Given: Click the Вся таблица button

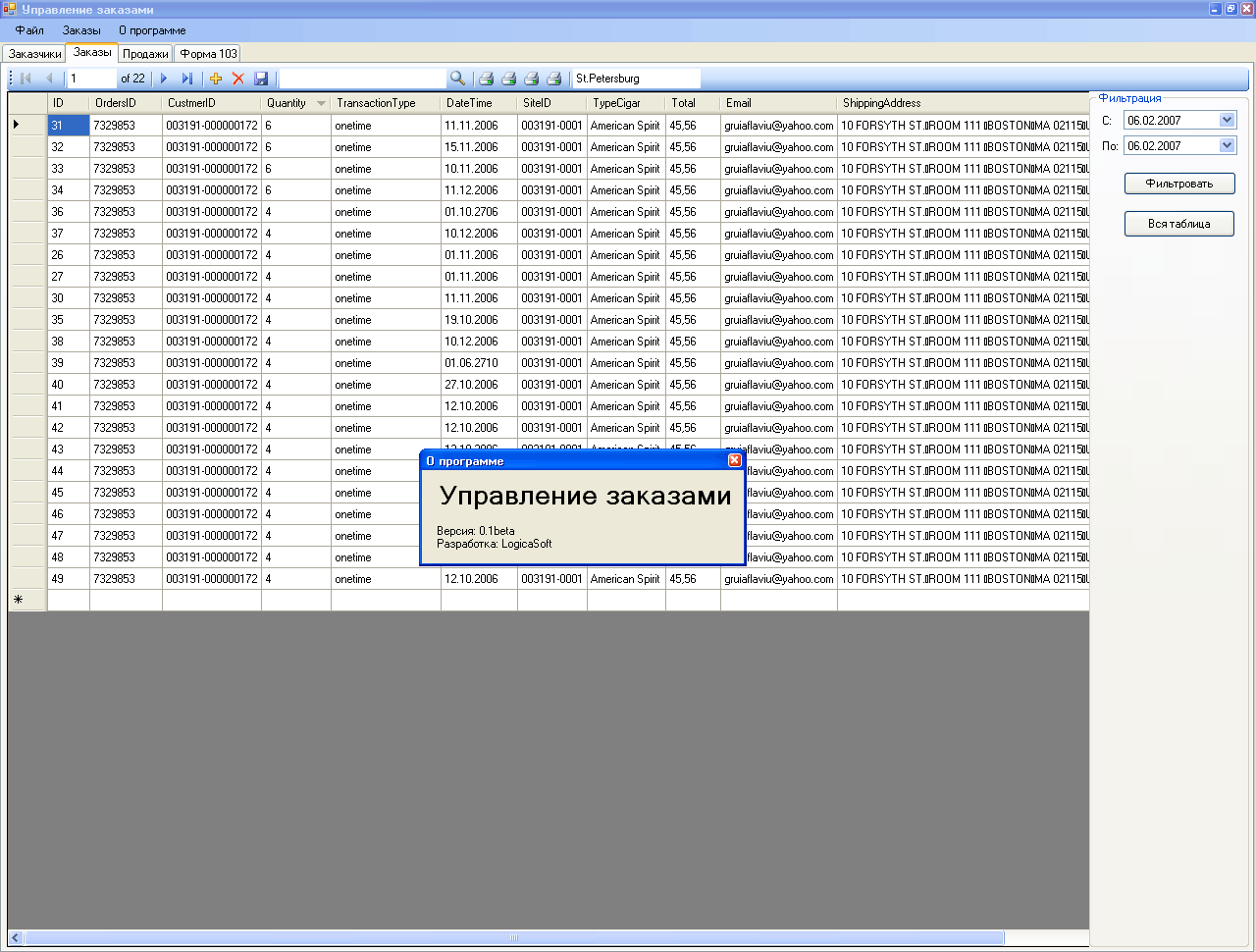Looking at the screenshot, I should 1178,224.
